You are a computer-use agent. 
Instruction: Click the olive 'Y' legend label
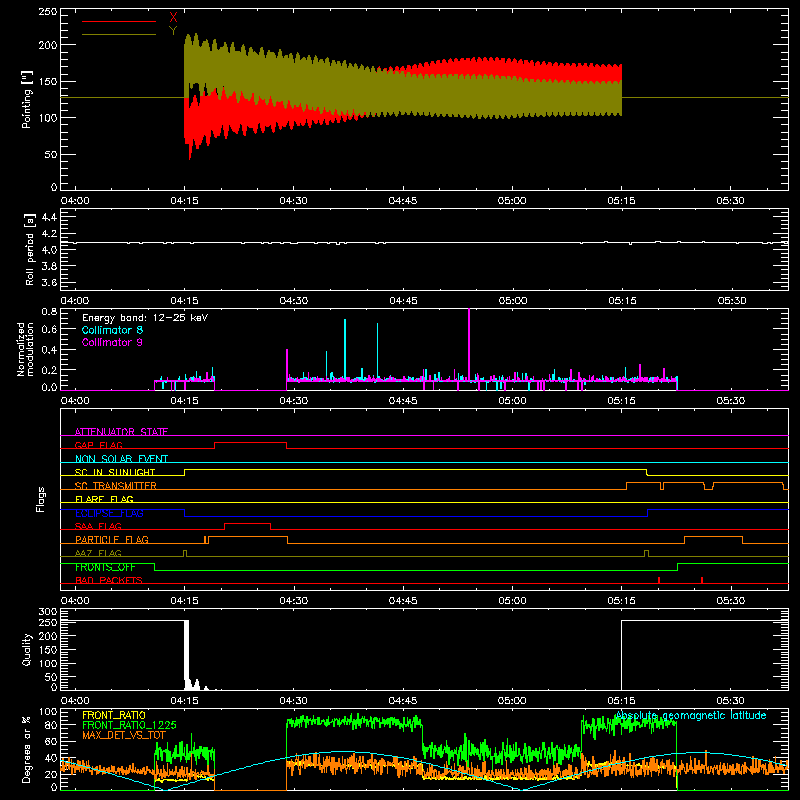pos(173,31)
